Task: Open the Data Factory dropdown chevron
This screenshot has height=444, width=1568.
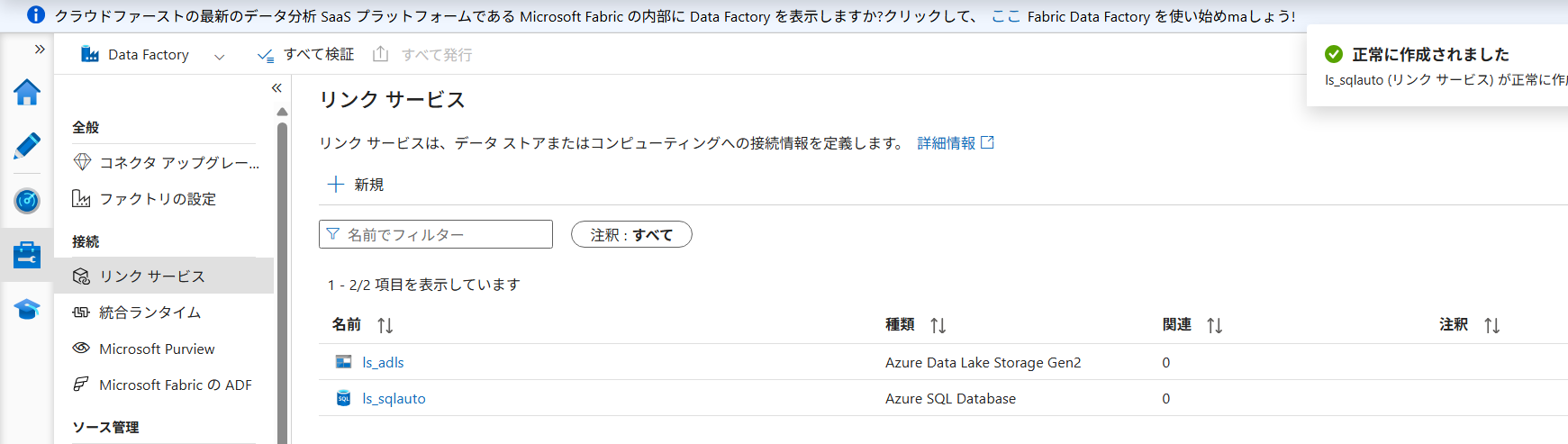Action: pos(219,56)
